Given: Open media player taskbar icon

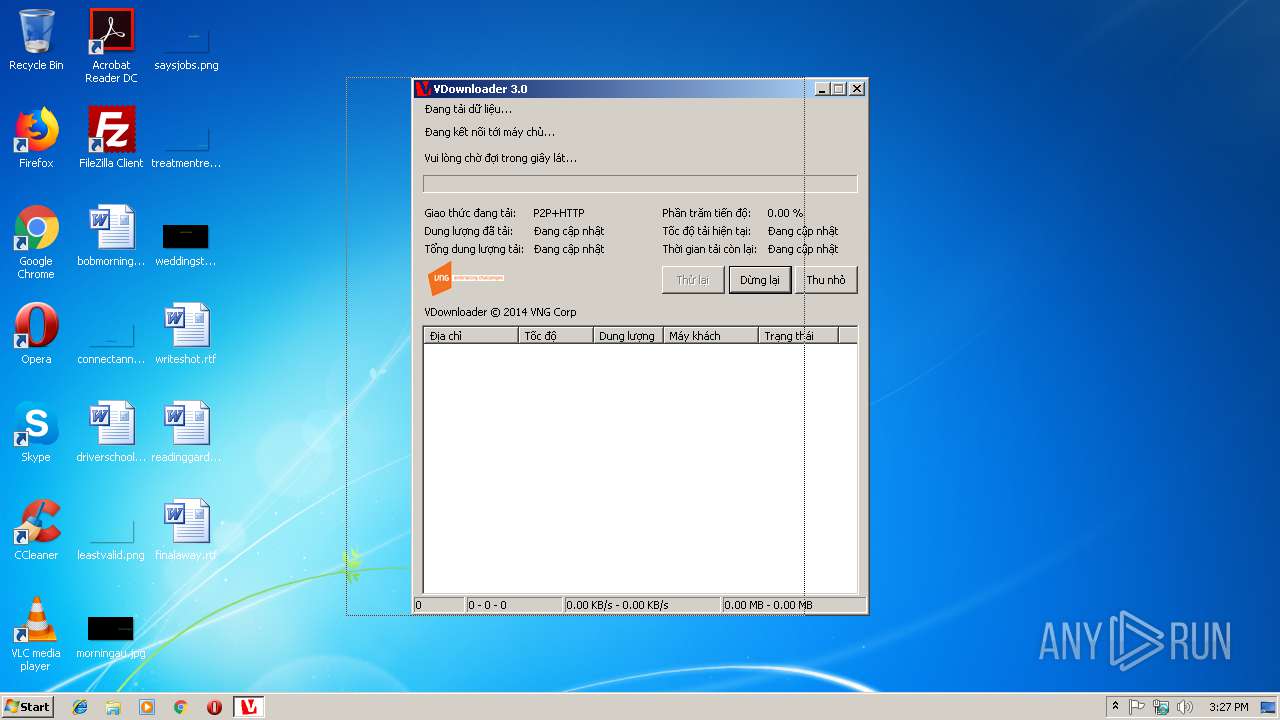Looking at the screenshot, I should coord(147,706).
